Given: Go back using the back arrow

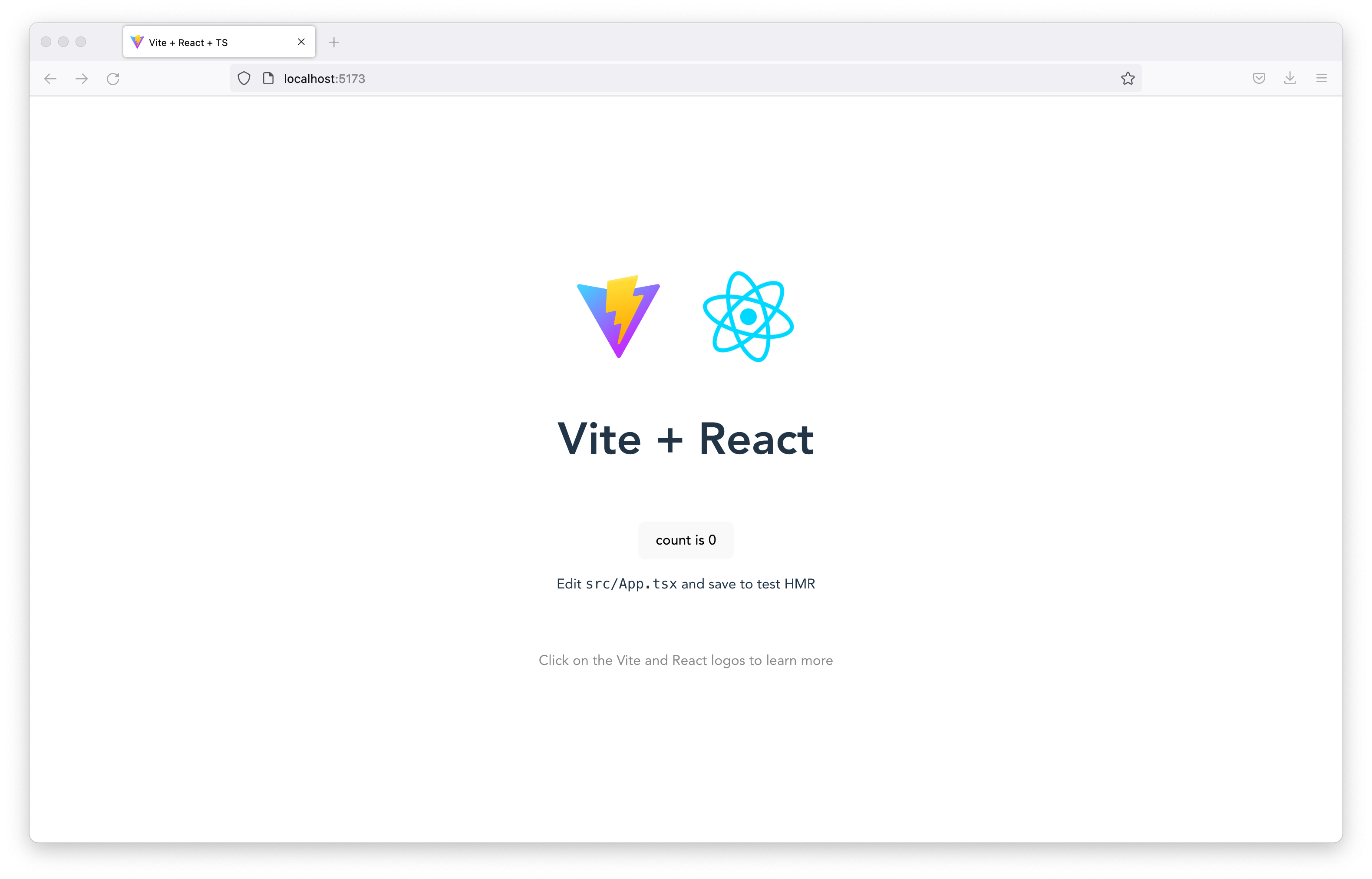Looking at the screenshot, I should (50, 79).
